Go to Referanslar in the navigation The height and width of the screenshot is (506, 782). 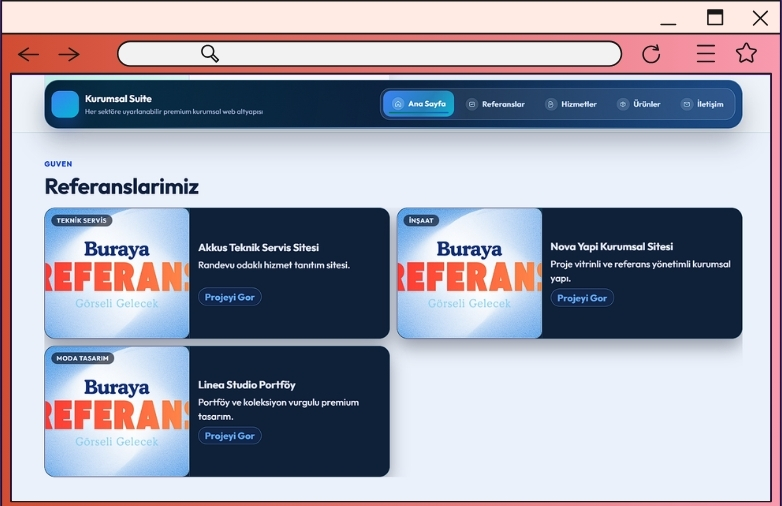[496, 104]
